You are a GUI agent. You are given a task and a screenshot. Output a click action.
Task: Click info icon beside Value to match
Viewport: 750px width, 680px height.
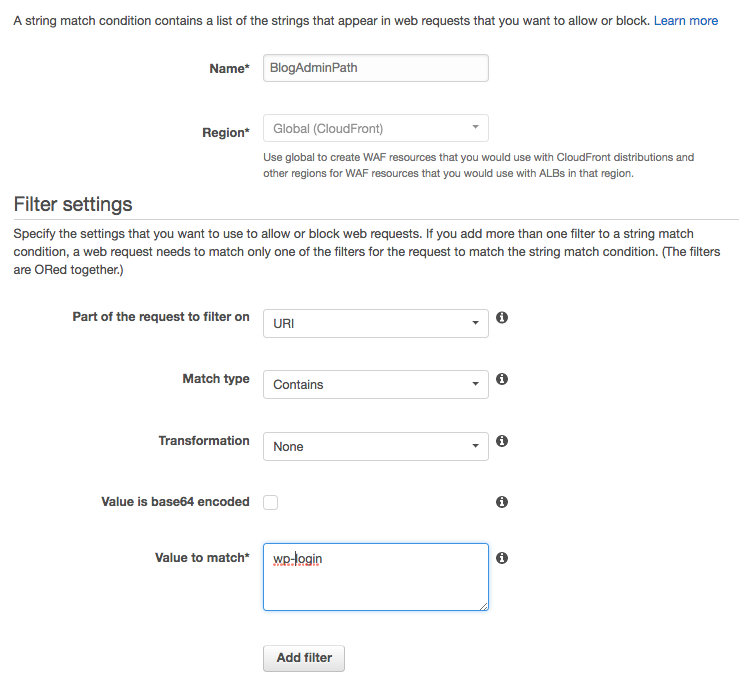(x=502, y=558)
